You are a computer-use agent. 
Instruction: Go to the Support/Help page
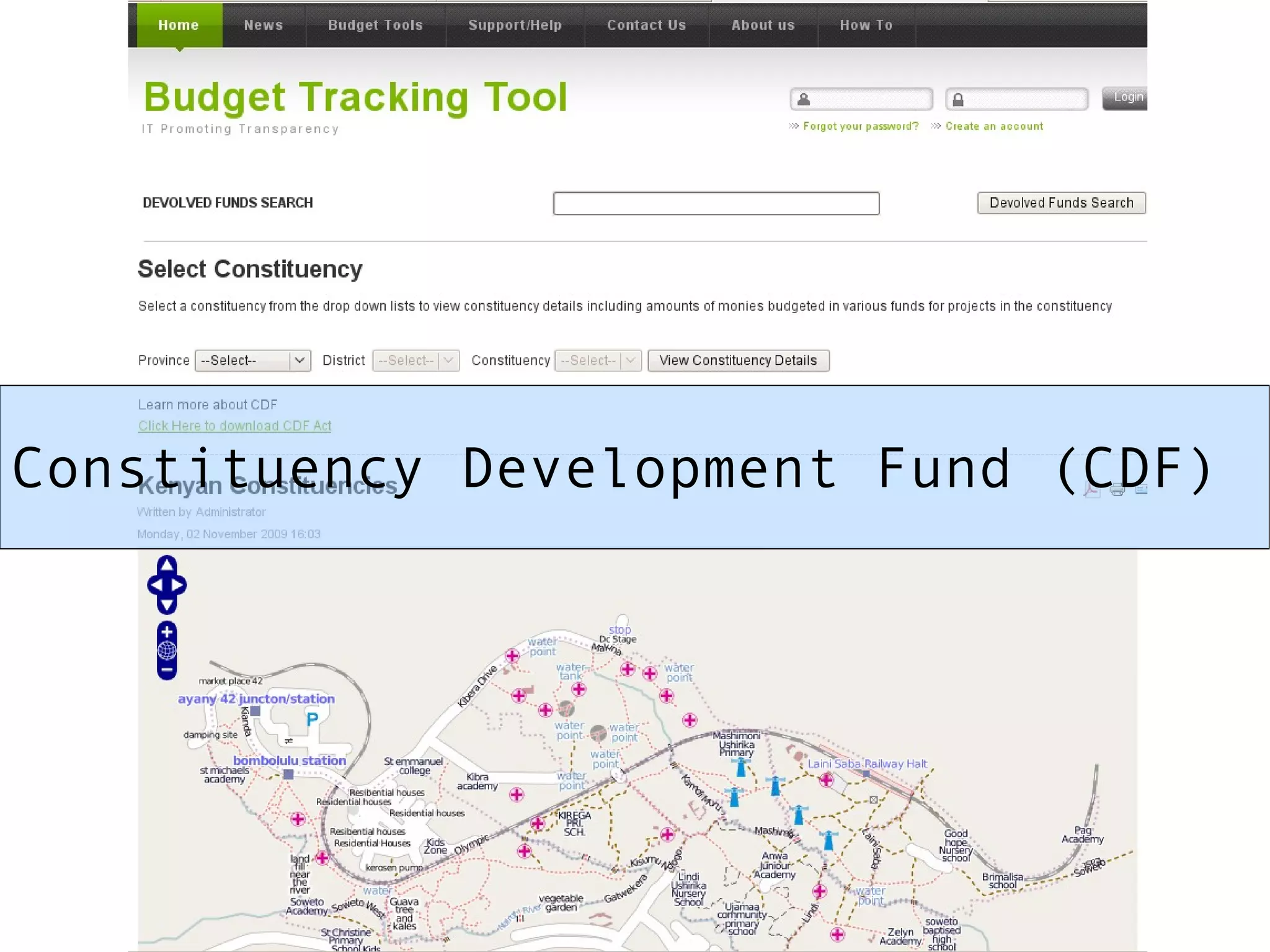point(515,25)
